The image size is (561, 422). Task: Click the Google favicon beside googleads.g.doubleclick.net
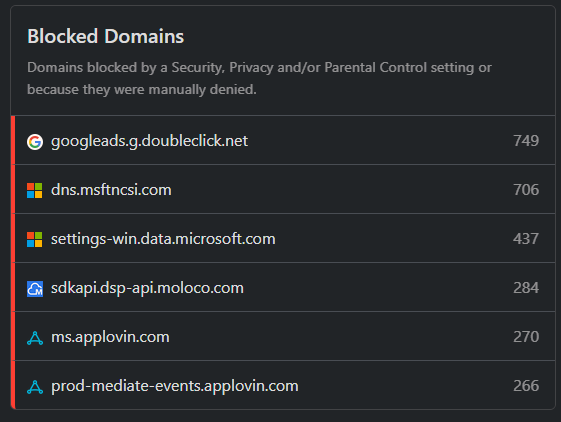pyautogui.click(x=35, y=142)
